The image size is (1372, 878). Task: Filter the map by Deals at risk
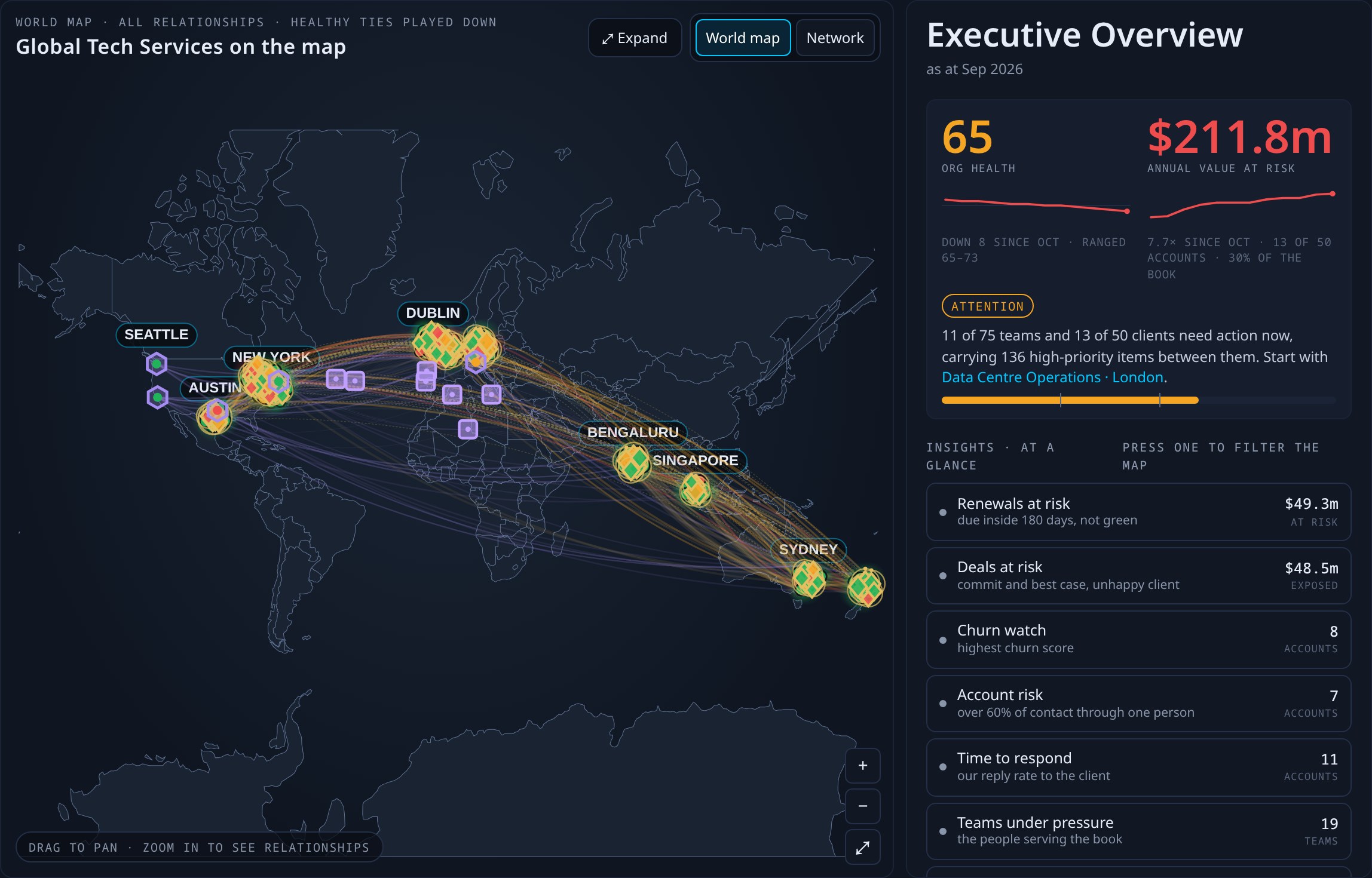(1138, 576)
